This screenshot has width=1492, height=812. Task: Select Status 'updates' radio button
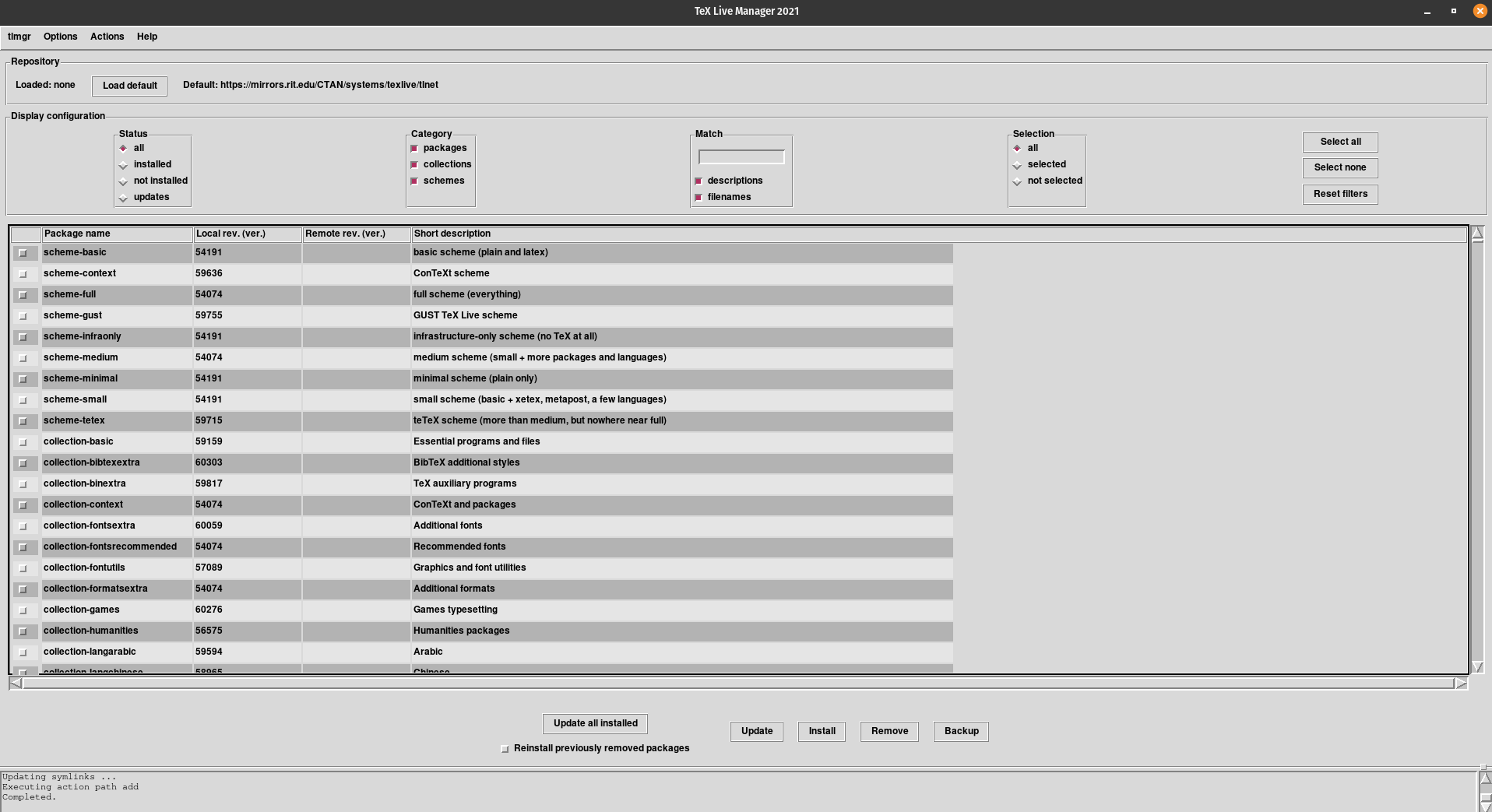pyautogui.click(x=123, y=197)
